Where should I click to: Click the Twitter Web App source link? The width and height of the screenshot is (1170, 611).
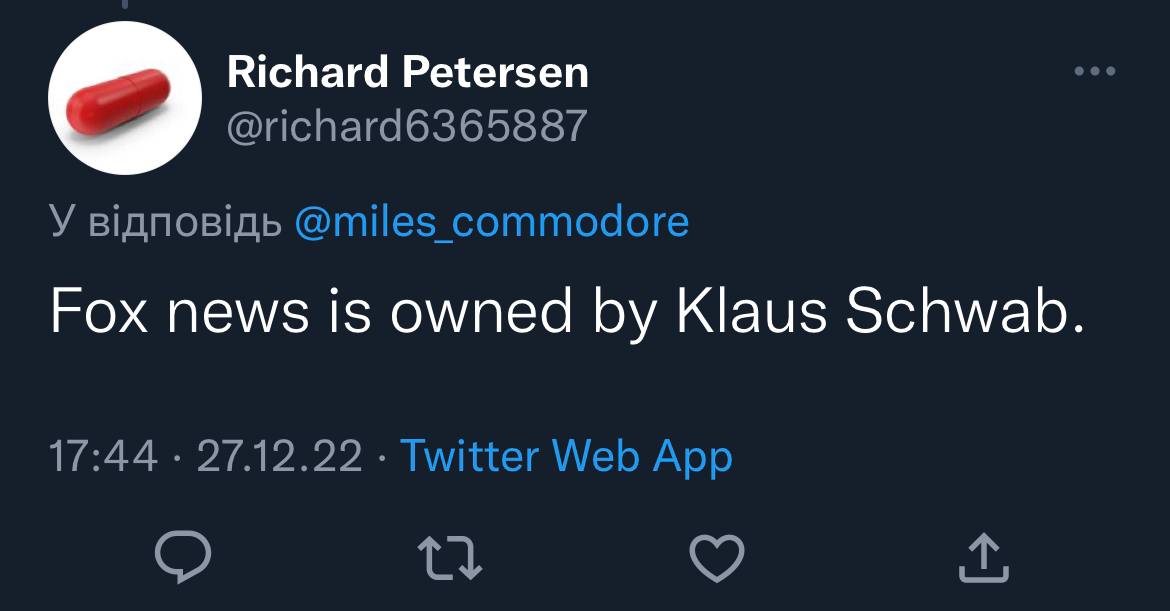[566, 457]
